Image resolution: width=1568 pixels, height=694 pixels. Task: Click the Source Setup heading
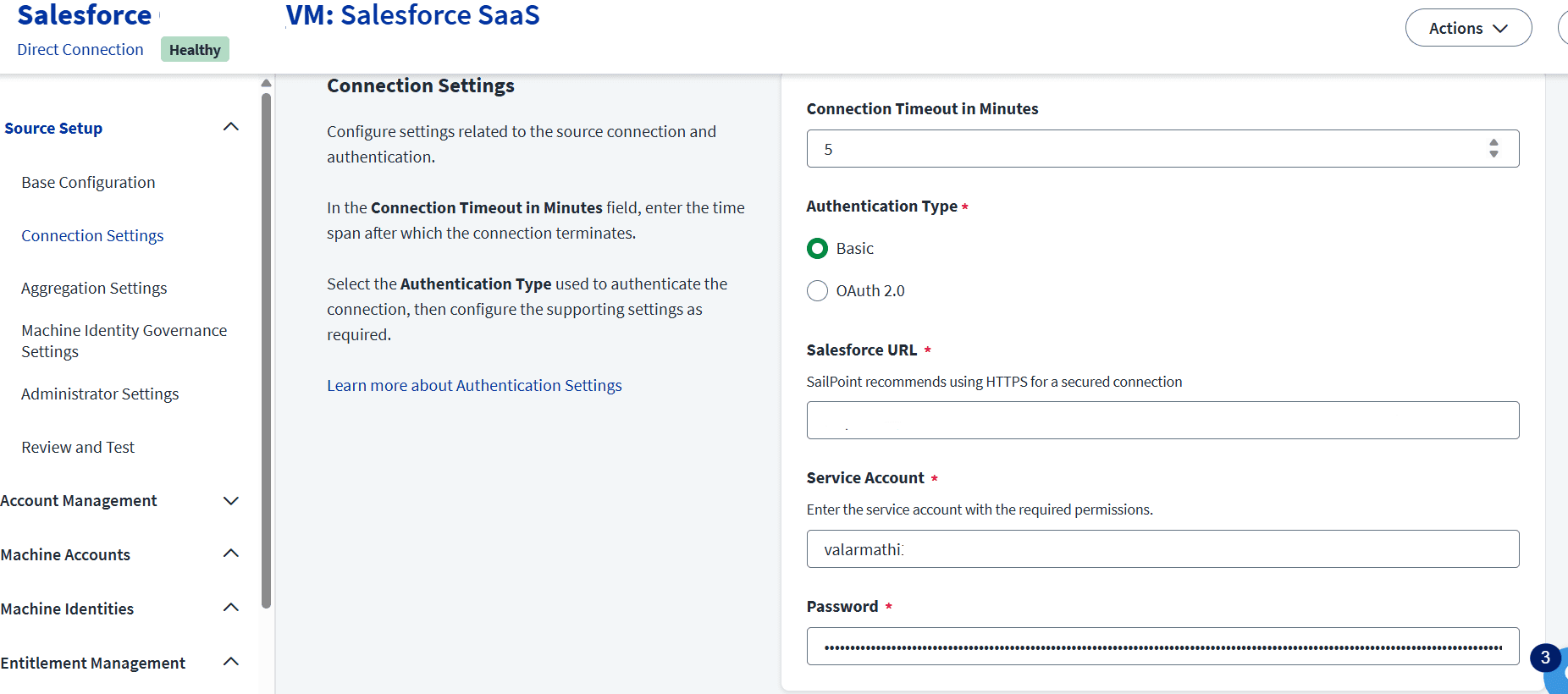(53, 128)
